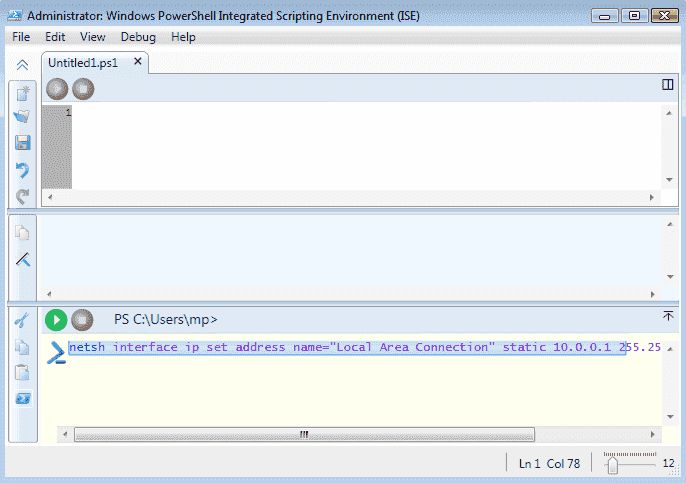Click the Ln 1 Col 78 status text
Screen dimensions: 686x483
tap(550, 464)
